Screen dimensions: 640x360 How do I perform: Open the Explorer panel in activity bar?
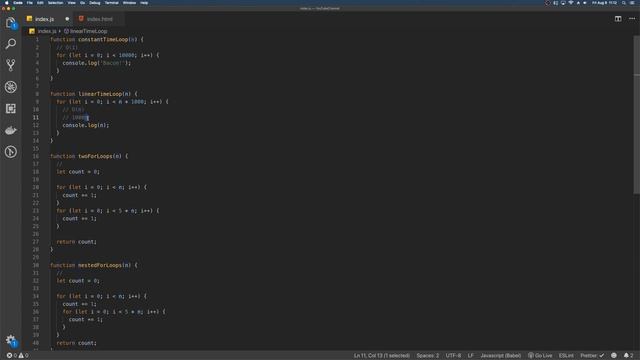tap(11, 23)
